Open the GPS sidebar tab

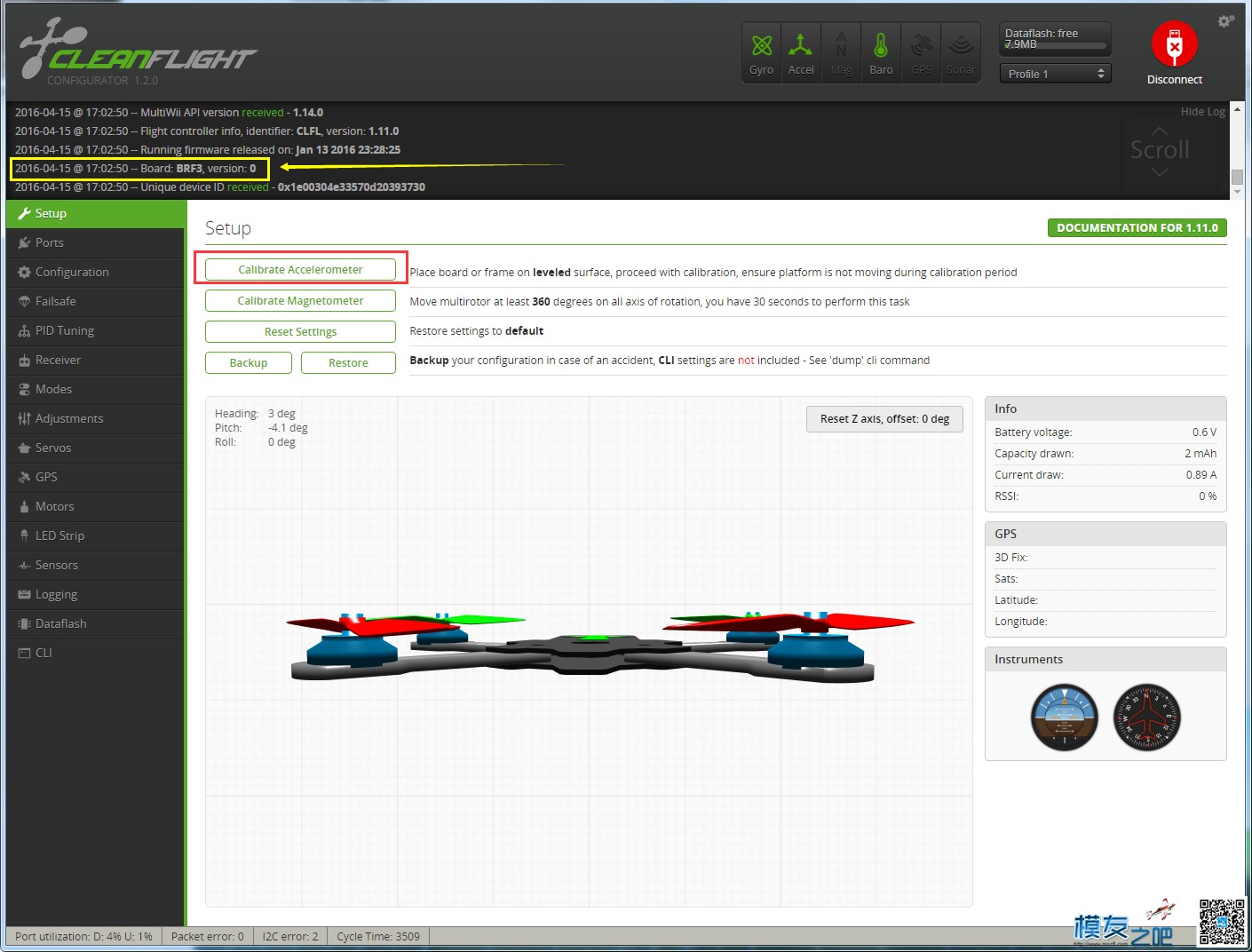click(95, 477)
